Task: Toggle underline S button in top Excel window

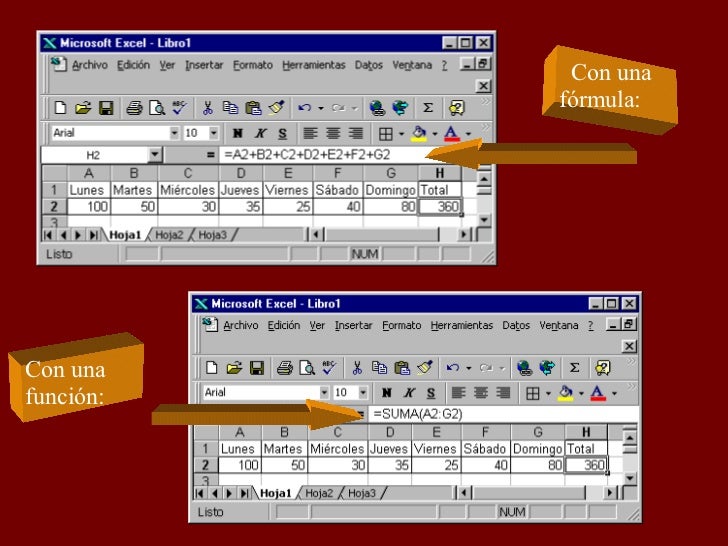Action: (x=282, y=134)
